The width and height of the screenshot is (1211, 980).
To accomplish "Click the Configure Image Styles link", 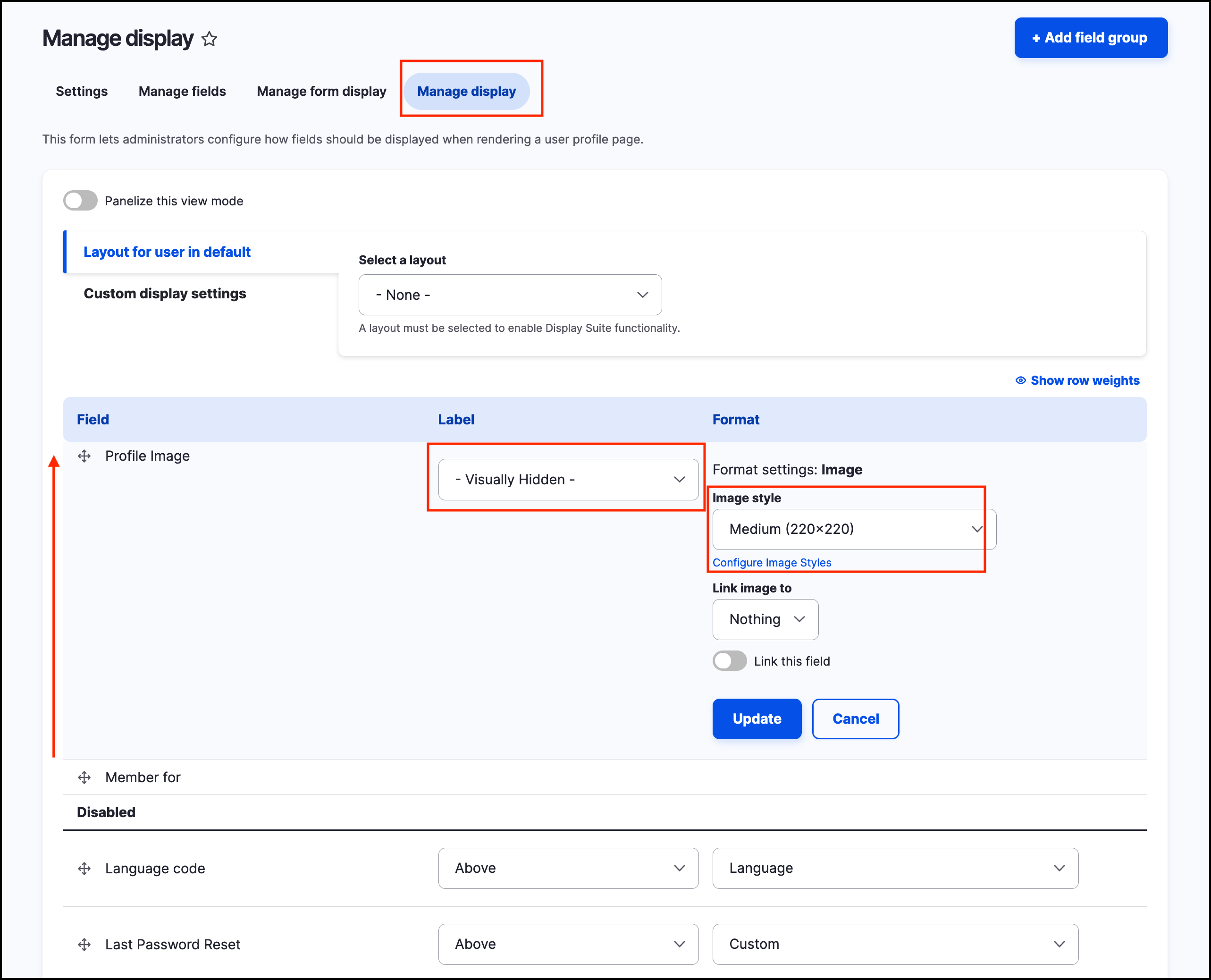I will pos(772,562).
